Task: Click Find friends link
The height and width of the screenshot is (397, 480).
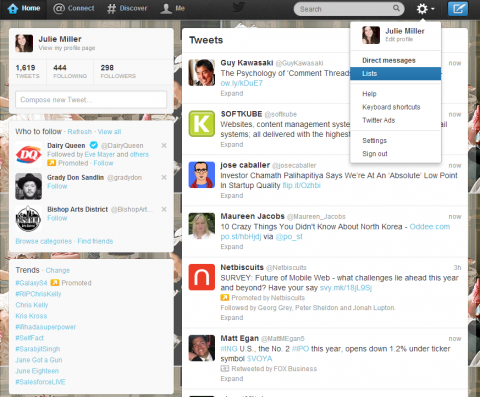Action: pyautogui.click(x=95, y=241)
